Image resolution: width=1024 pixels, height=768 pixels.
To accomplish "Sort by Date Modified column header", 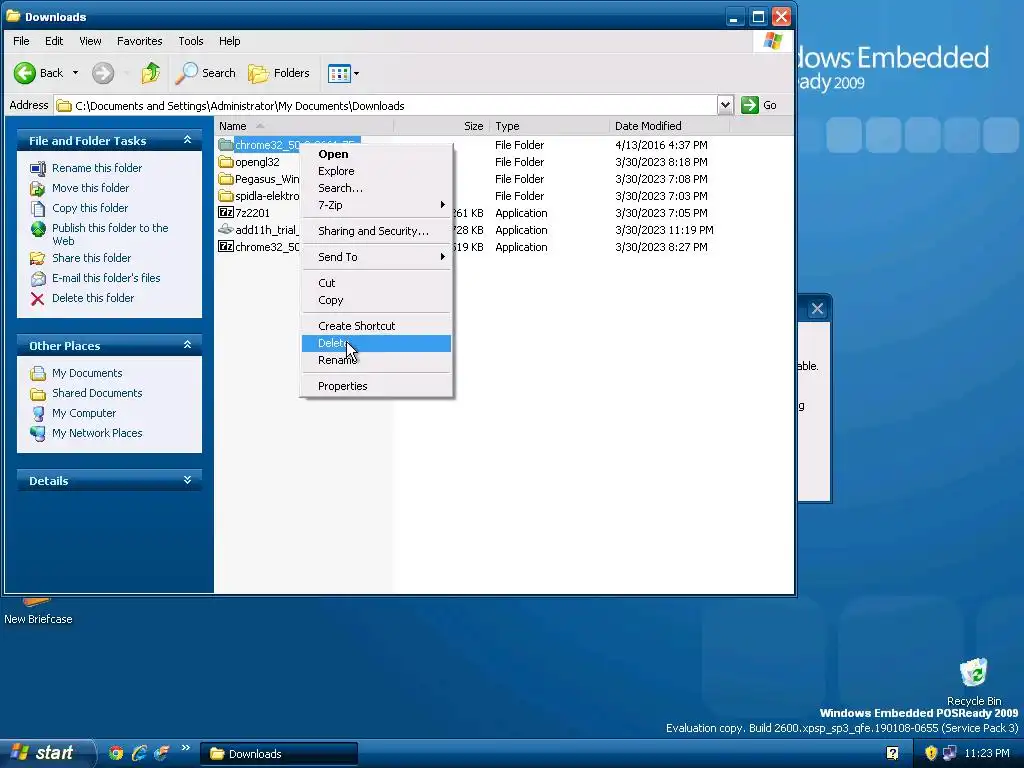I will pos(669,126).
